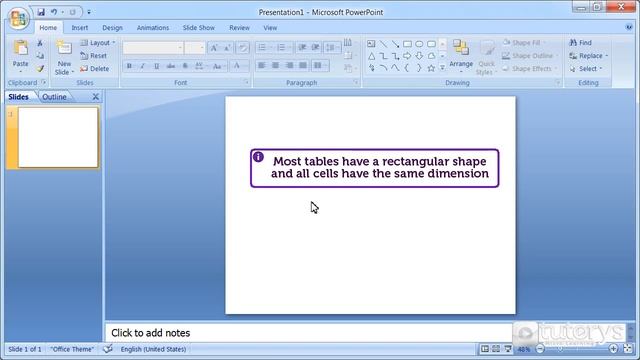Close the Slides/Outline pane
Screen dimensions: 640x360
pyautogui.click(x=95, y=97)
